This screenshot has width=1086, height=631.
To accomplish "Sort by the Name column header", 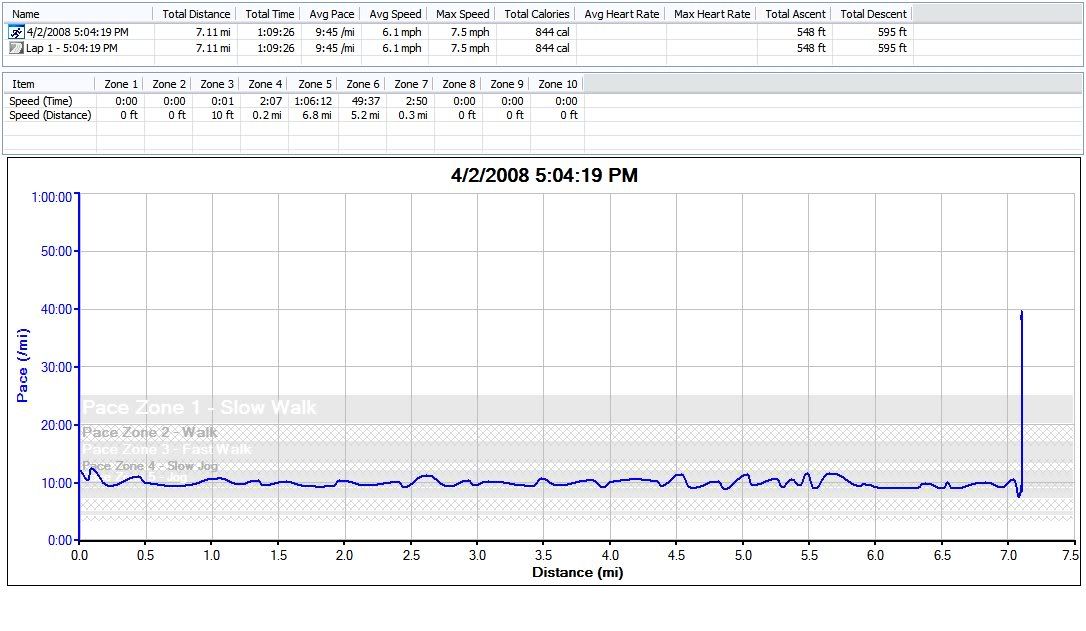I will [27, 14].
